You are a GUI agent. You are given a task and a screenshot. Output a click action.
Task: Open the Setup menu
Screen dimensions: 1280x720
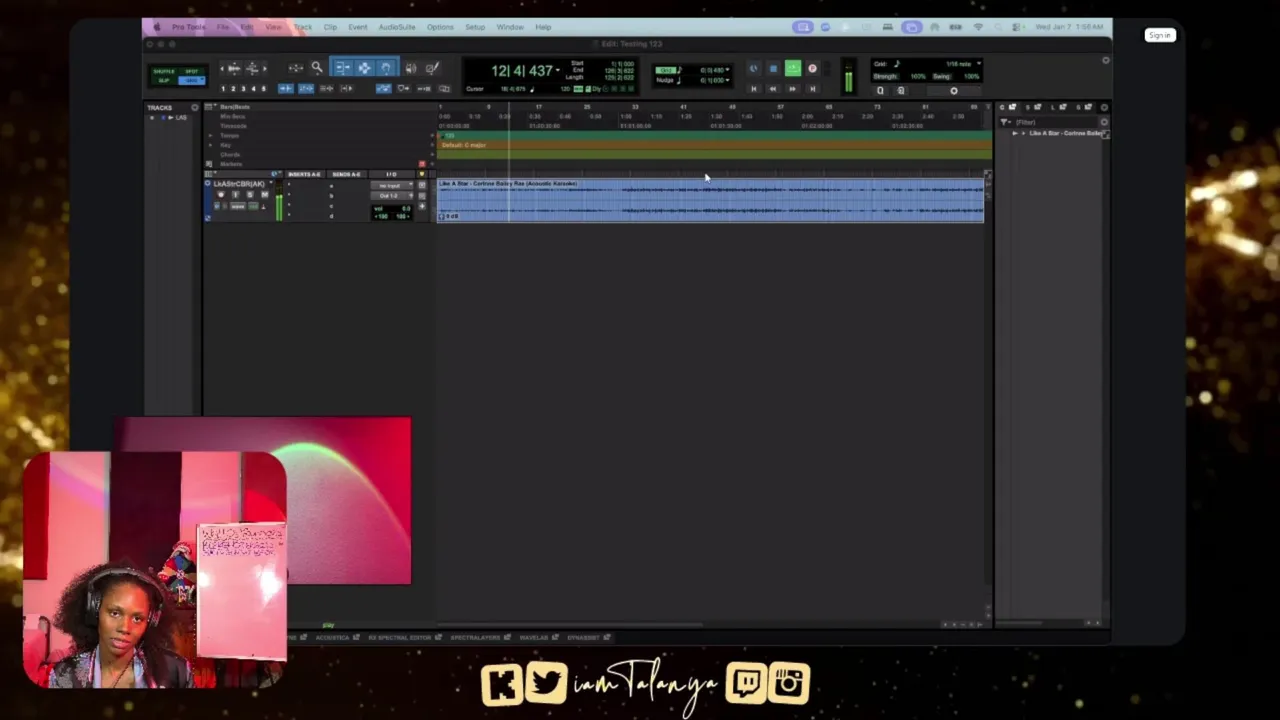475,27
